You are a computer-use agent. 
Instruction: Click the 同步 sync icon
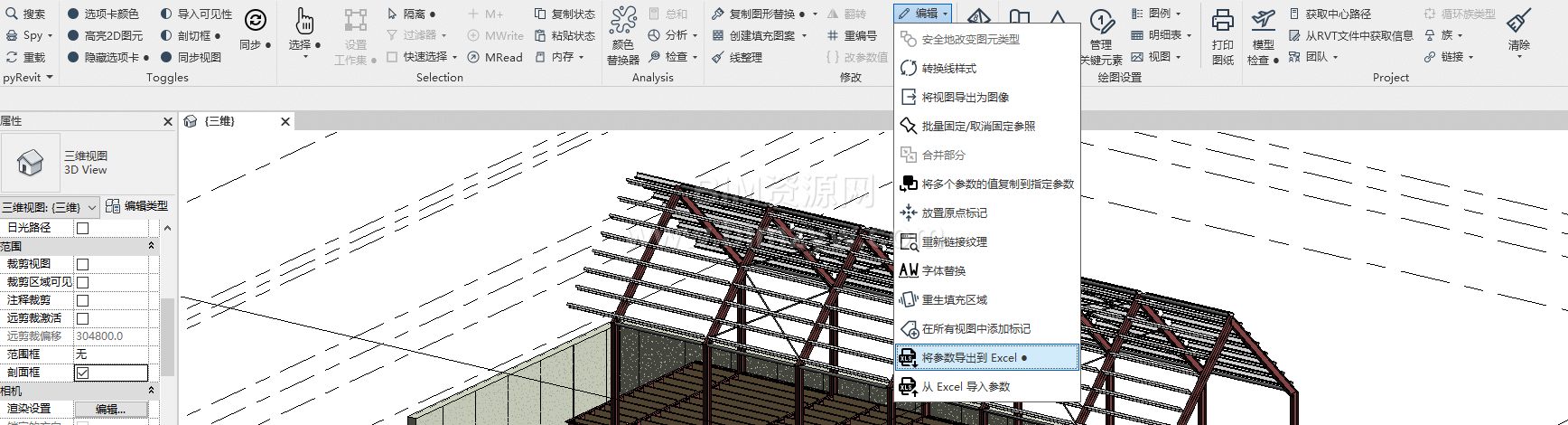coord(256,21)
